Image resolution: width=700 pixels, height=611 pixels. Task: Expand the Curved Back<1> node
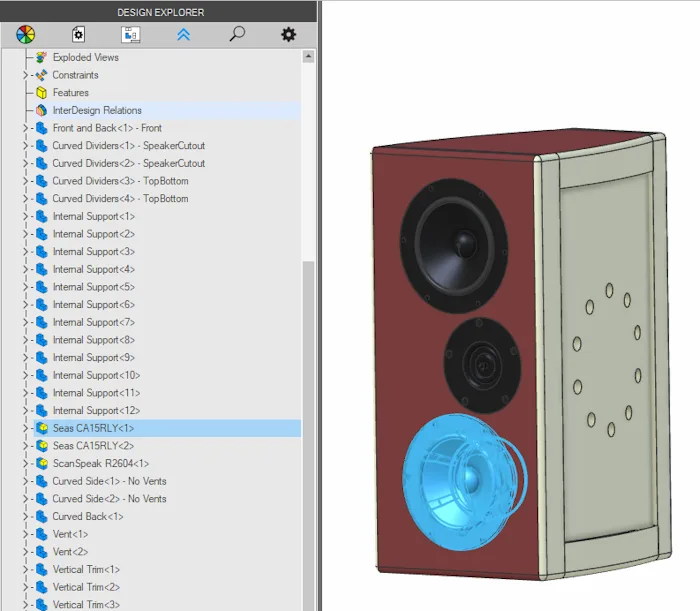point(25,516)
